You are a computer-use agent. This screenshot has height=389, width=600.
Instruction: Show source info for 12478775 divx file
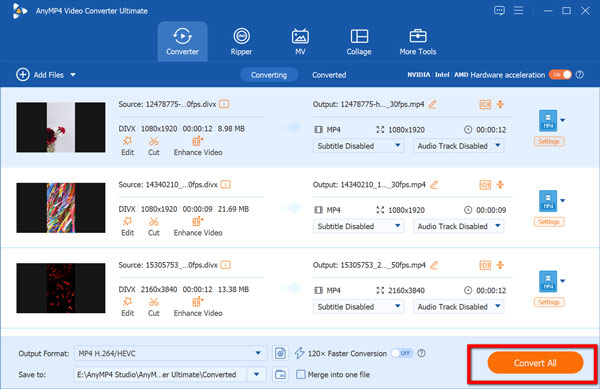224,104
